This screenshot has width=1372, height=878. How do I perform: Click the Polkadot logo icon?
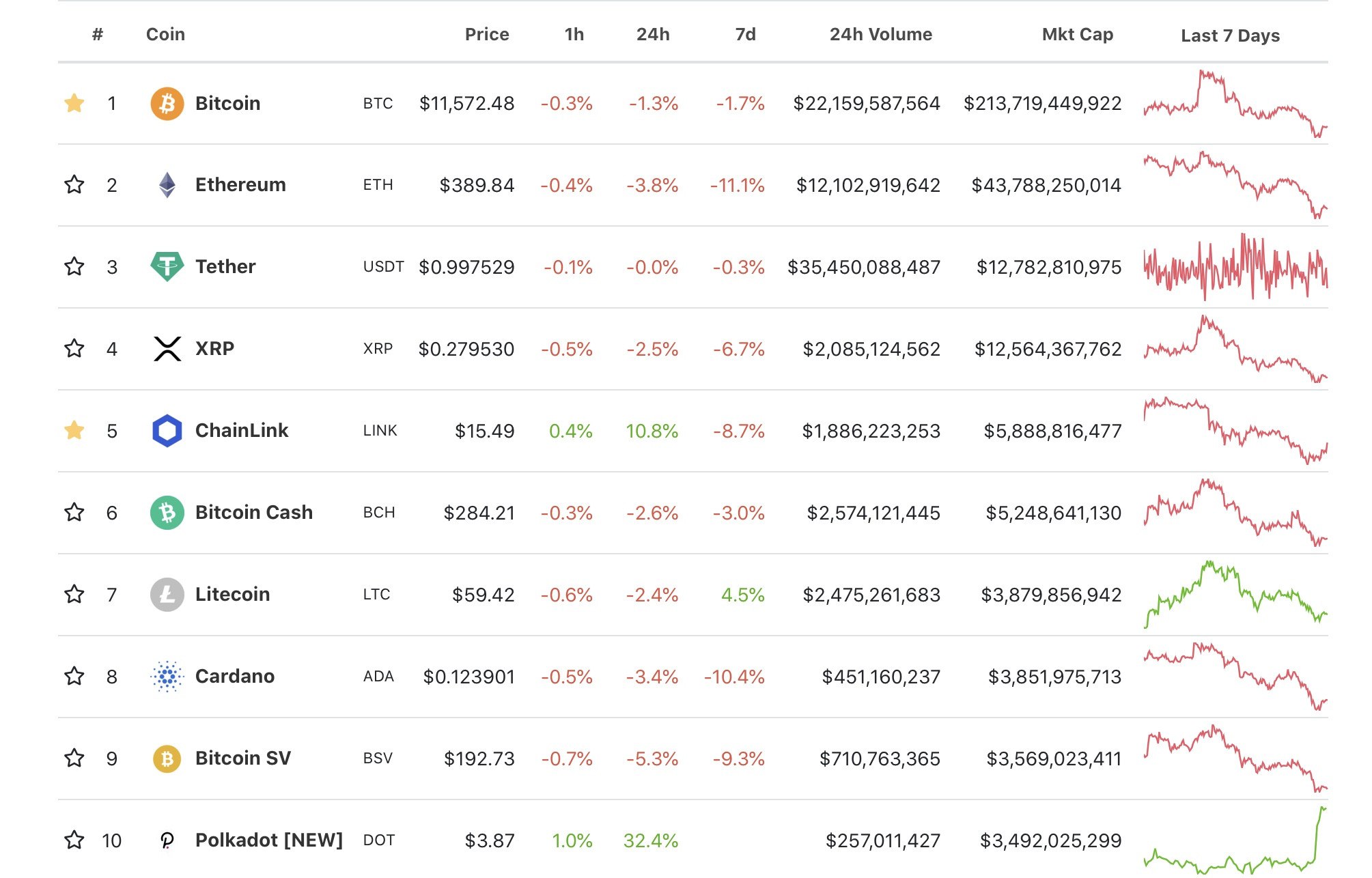pyautogui.click(x=167, y=840)
